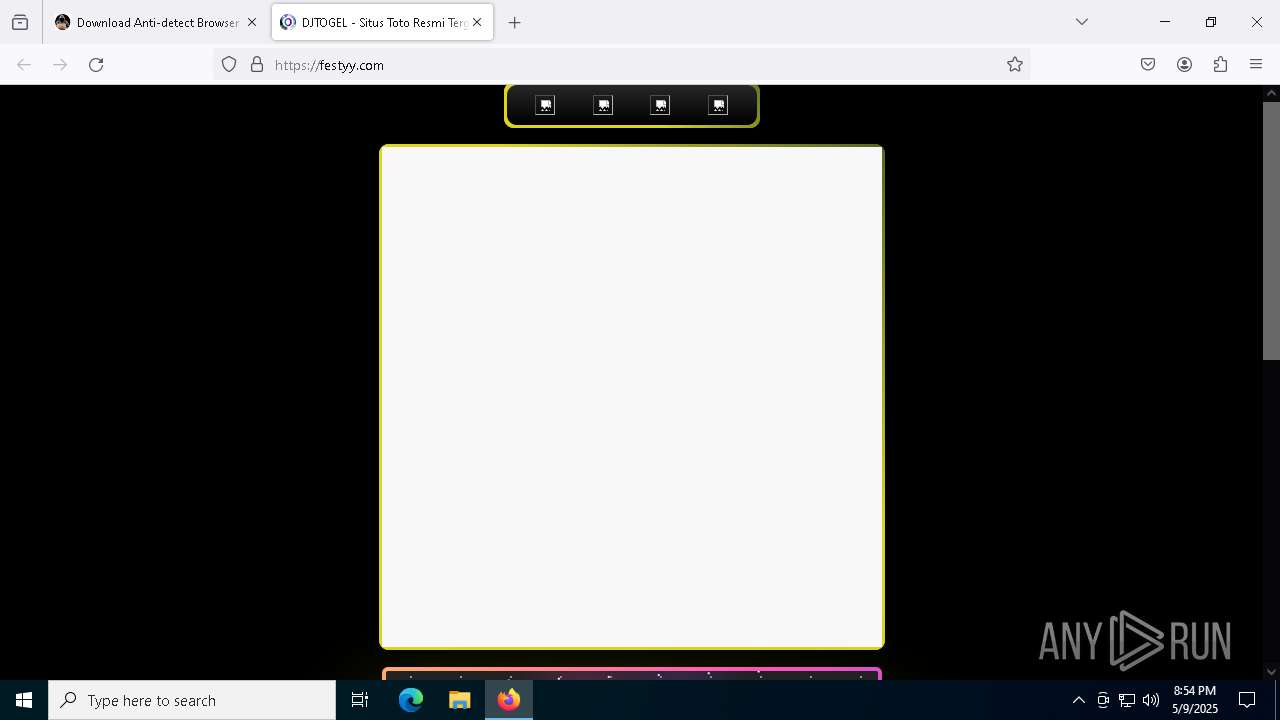Go forward to next page
Viewport: 1280px width, 720px height.
[60, 64]
